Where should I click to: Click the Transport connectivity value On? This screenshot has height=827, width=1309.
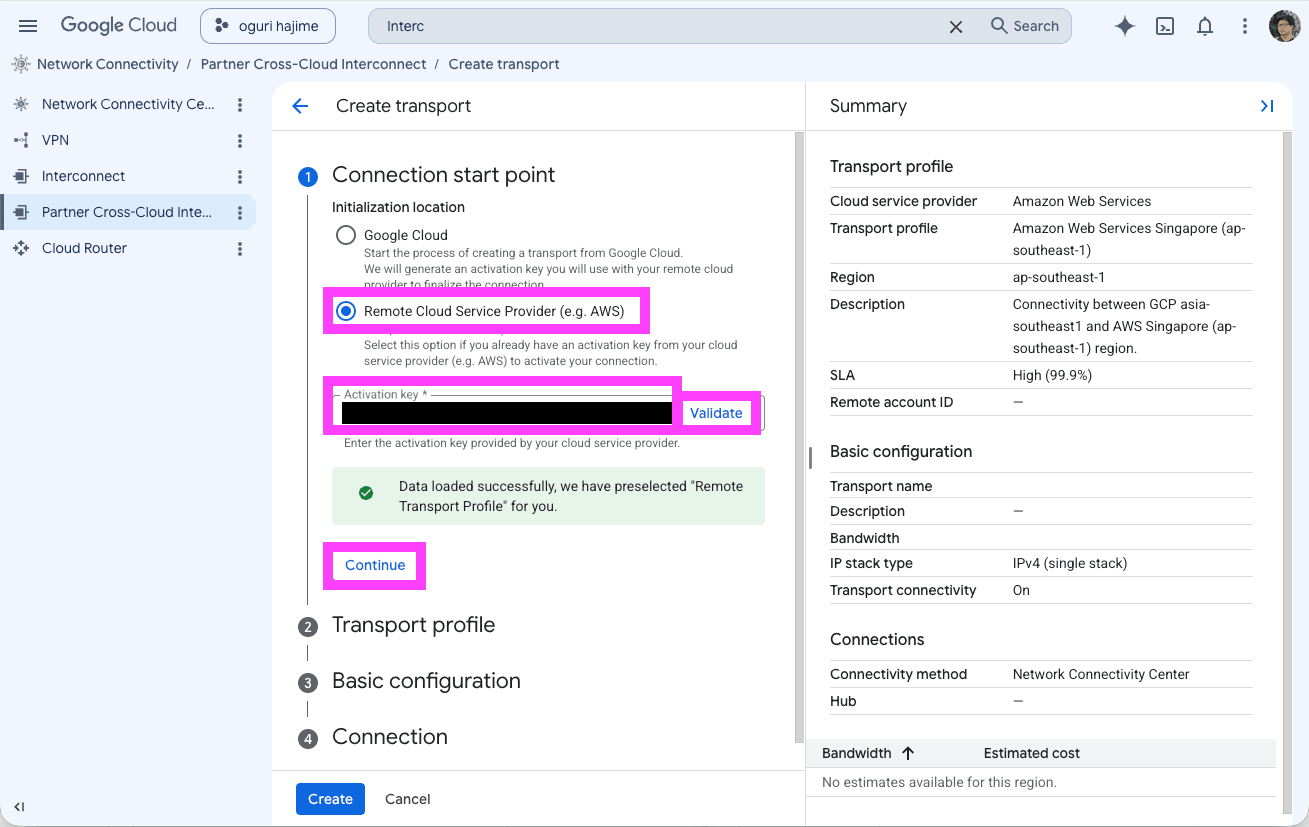point(1021,590)
